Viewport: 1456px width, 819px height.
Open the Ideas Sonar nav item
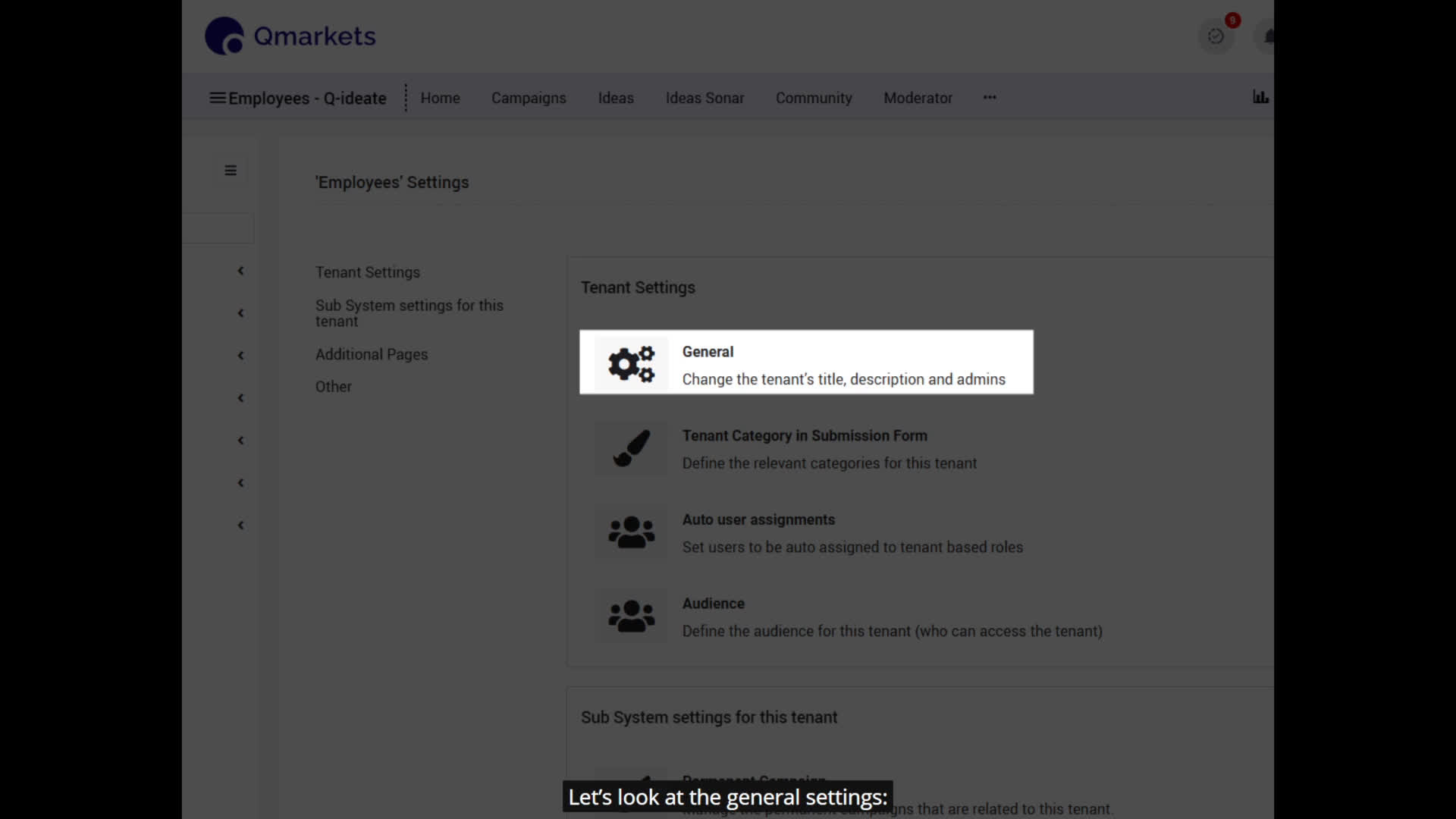pyautogui.click(x=704, y=98)
